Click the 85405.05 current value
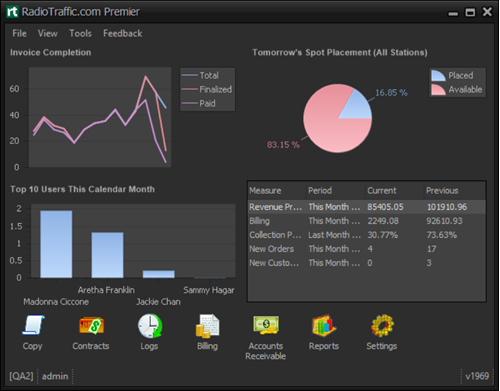 coord(385,207)
